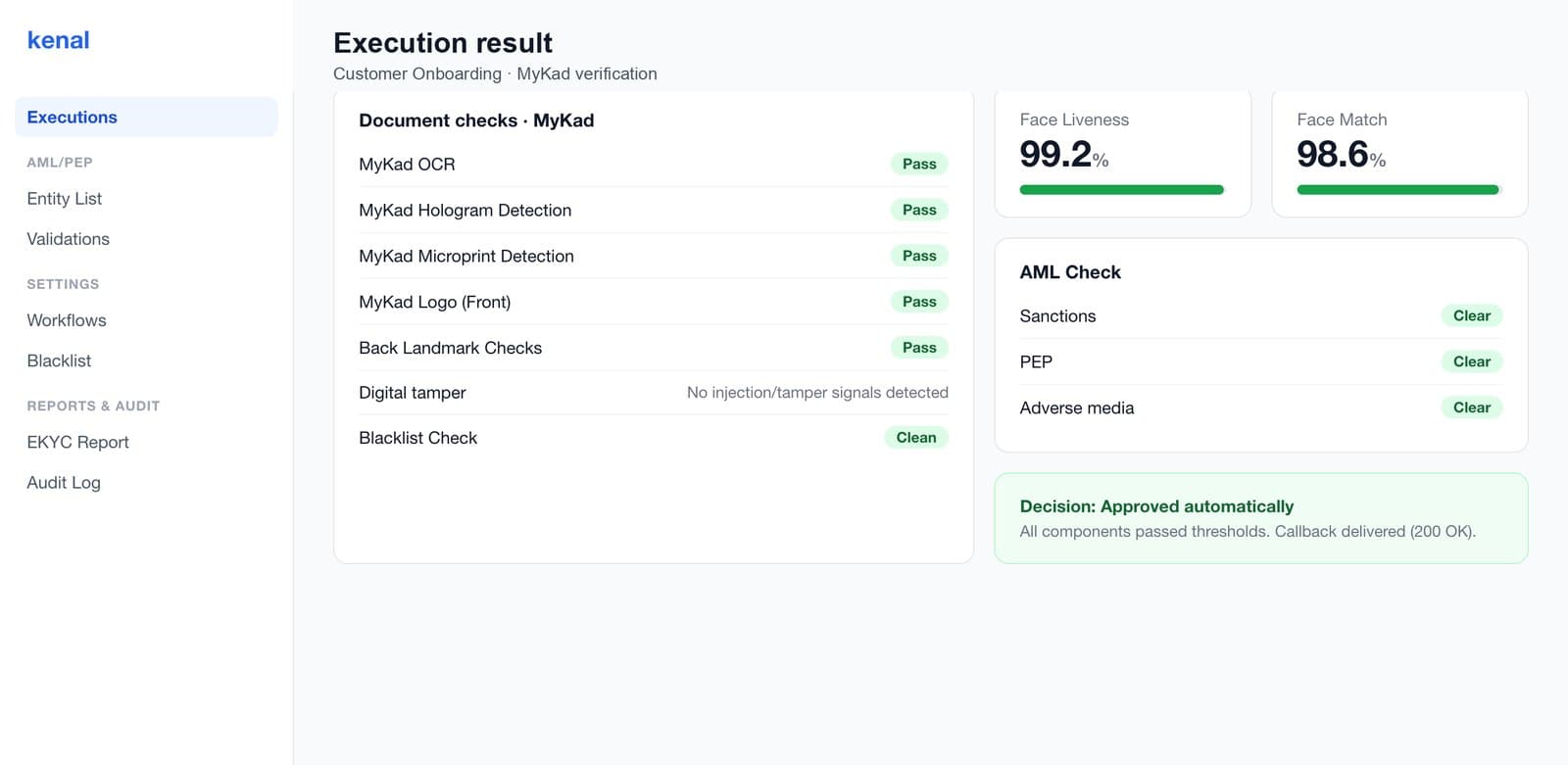Click the 'Back Landmark Checks' label
Image resolution: width=1568 pixels, height=765 pixels.
click(450, 348)
